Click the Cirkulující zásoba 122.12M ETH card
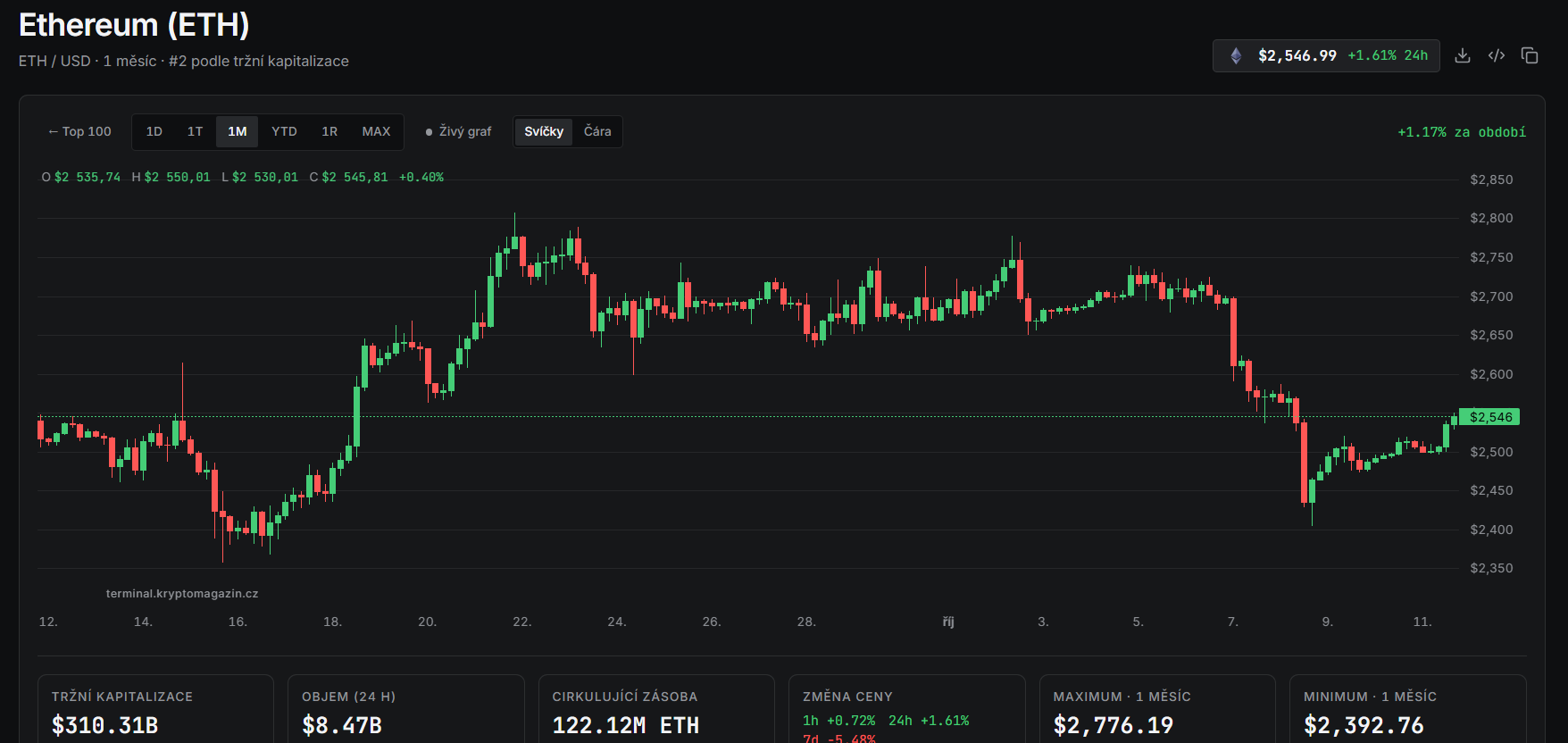The image size is (1568, 743). [x=656, y=709]
